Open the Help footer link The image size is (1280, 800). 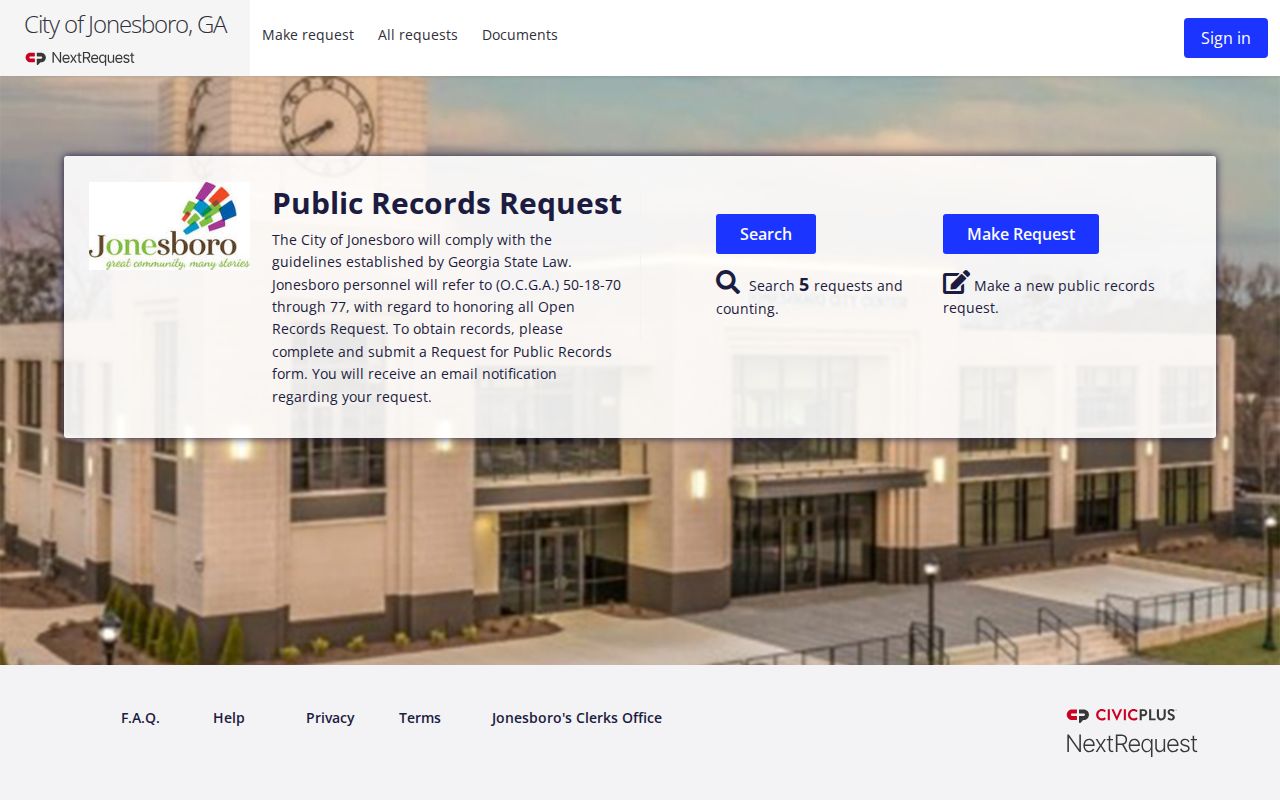[x=229, y=718]
